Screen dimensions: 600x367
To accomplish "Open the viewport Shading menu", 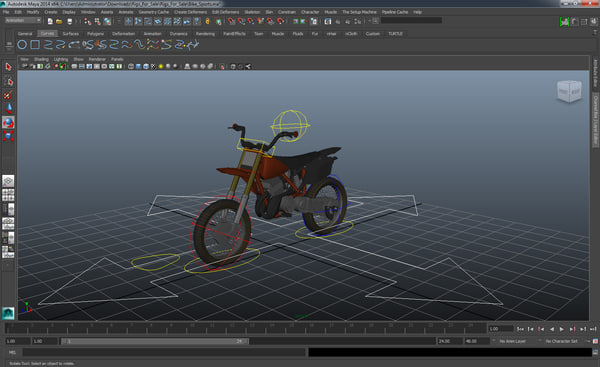I will point(41,59).
